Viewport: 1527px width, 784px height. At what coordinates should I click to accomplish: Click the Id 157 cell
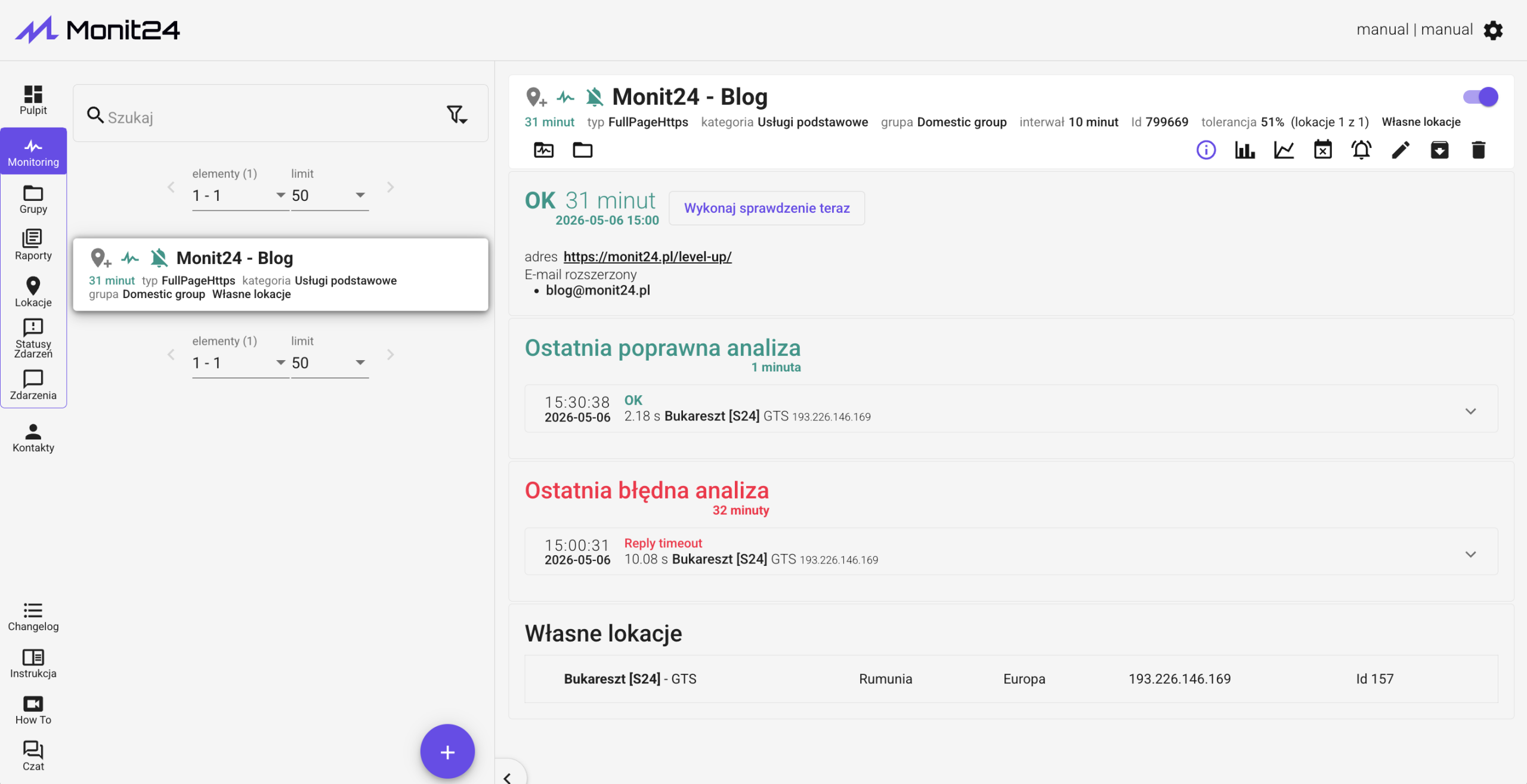point(1375,679)
